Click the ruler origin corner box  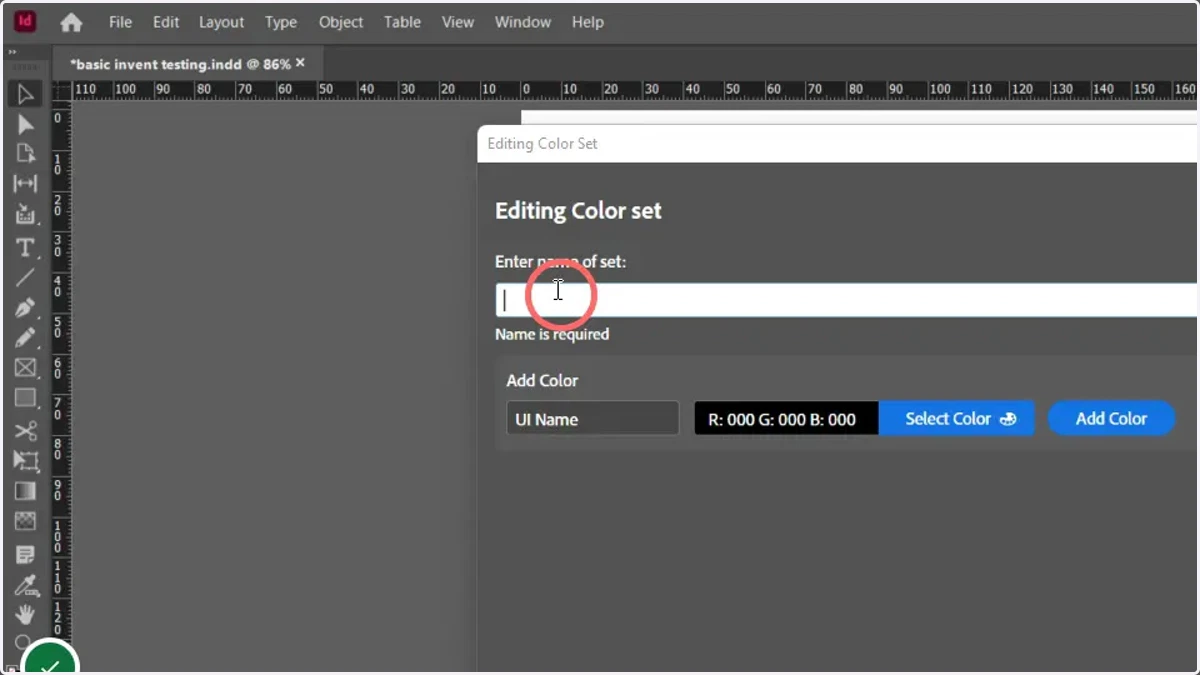tap(60, 89)
